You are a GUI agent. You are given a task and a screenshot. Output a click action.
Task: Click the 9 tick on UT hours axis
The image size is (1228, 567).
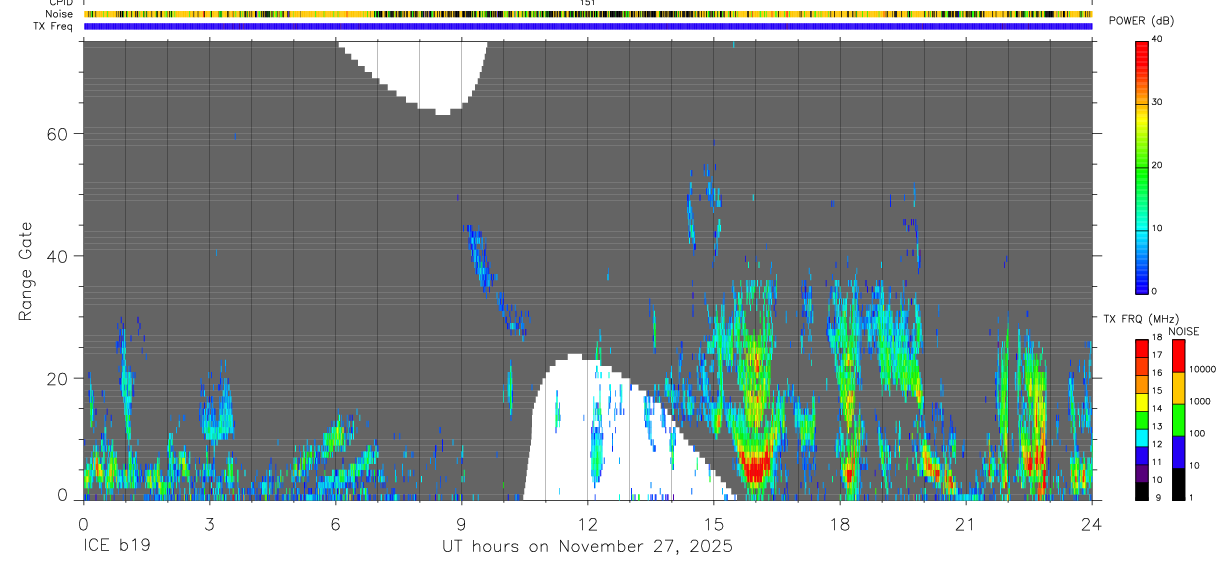click(x=461, y=523)
